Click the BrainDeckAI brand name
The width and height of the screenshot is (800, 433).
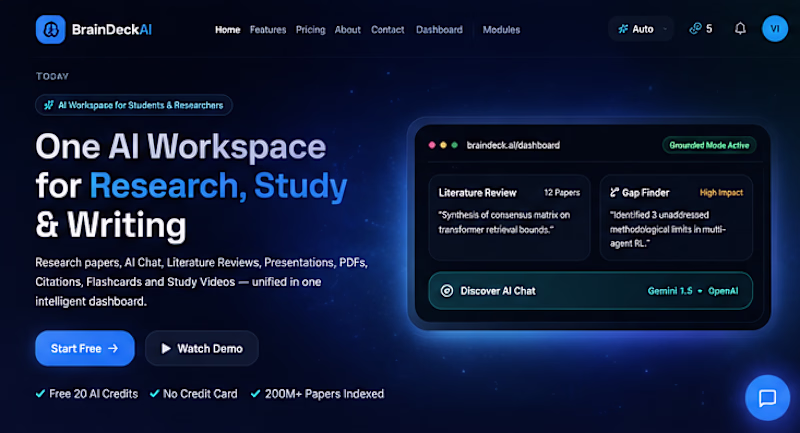[x=112, y=30]
